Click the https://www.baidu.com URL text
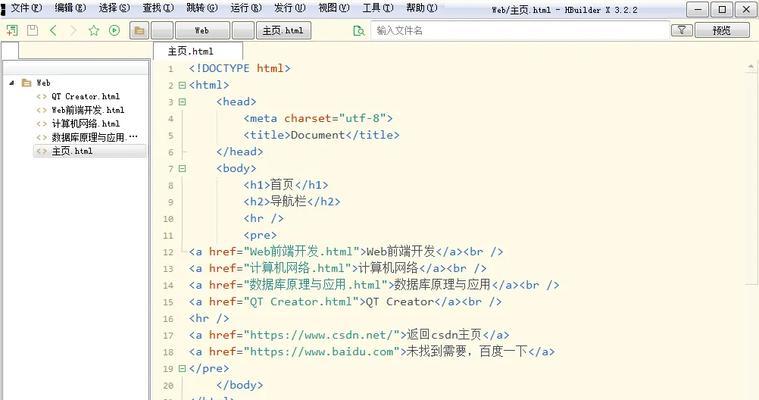The height and width of the screenshot is (400, 759). coord(321,352)
